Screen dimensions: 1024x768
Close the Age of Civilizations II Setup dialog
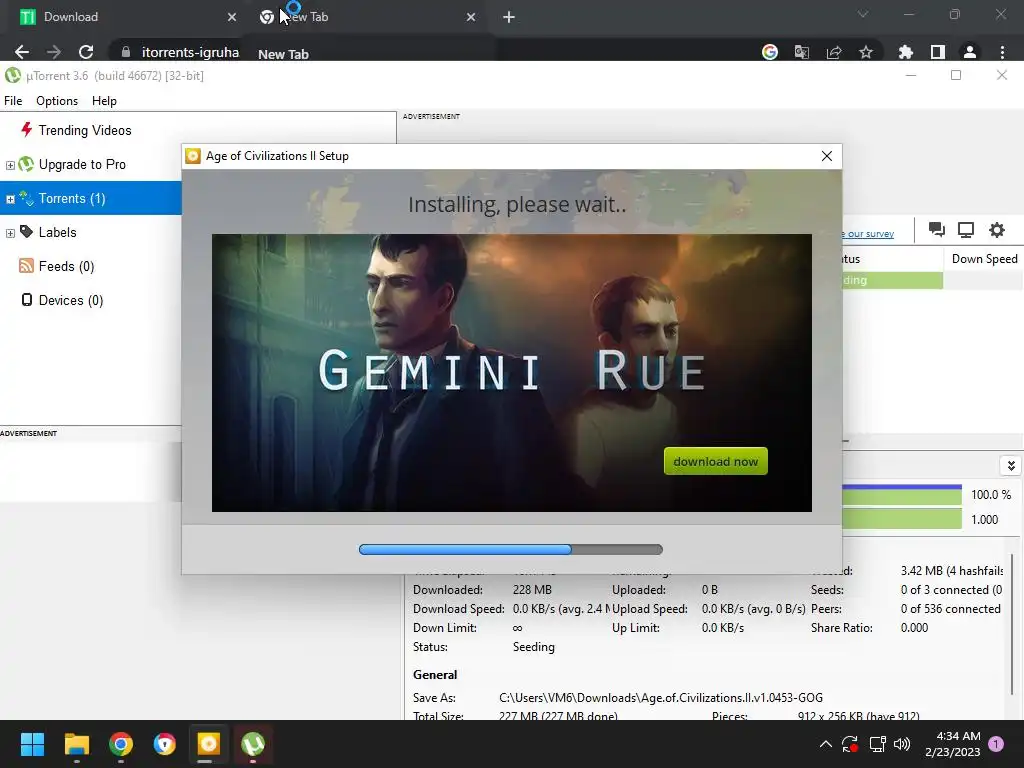(x=827, y=156)
